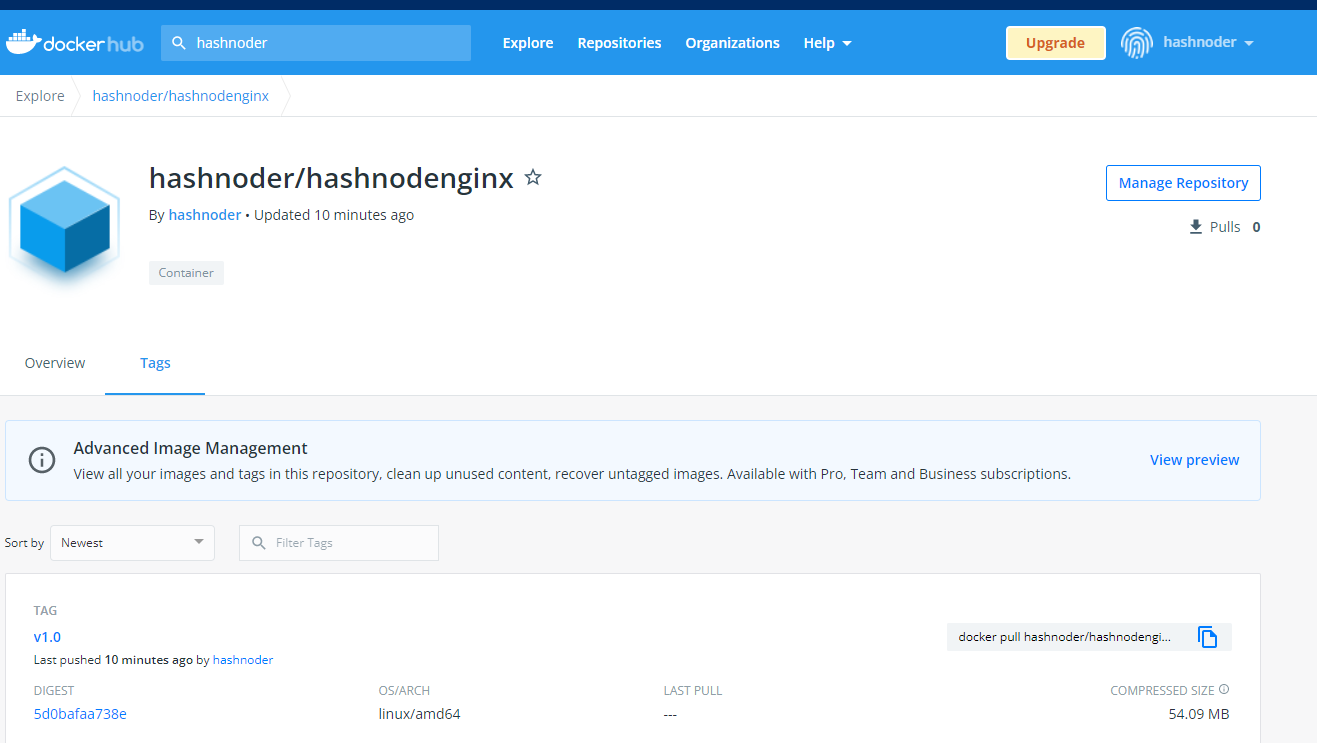
Task: Click the info icon in the Advanced Image Management banner
Action: point(41,460)
